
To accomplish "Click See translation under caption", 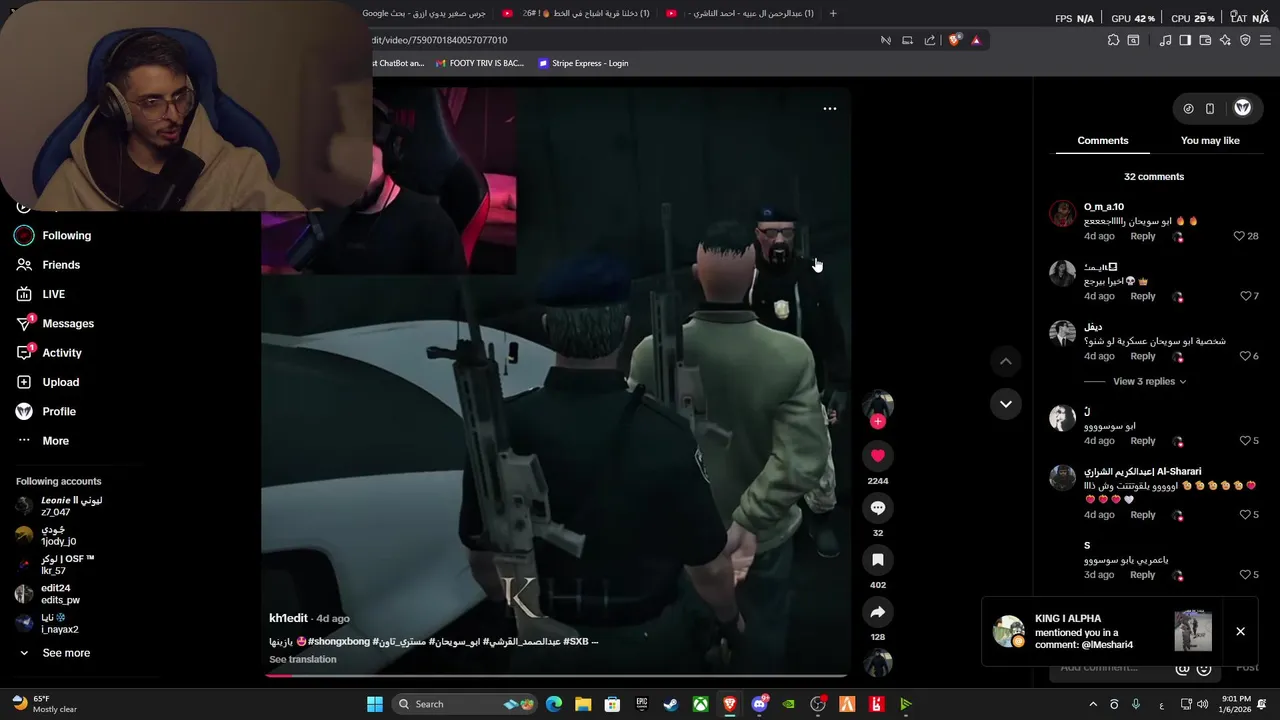I will point(303,659).
